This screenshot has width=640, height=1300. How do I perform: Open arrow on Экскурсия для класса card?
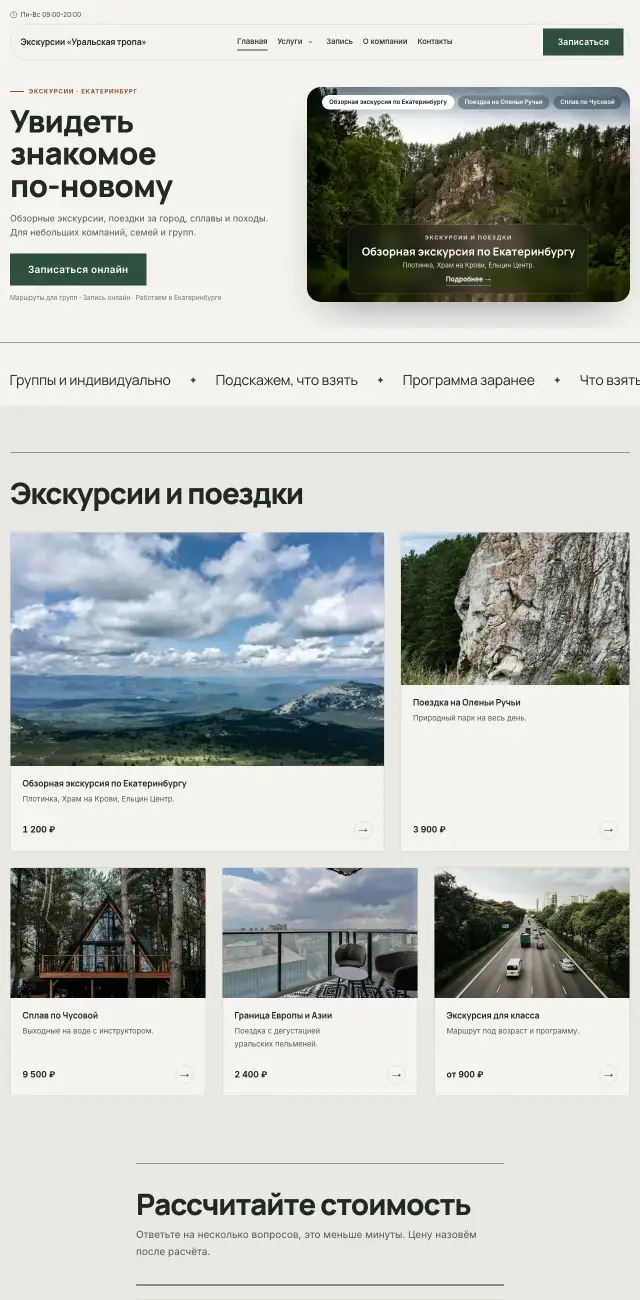click(x=608, y=1074)
